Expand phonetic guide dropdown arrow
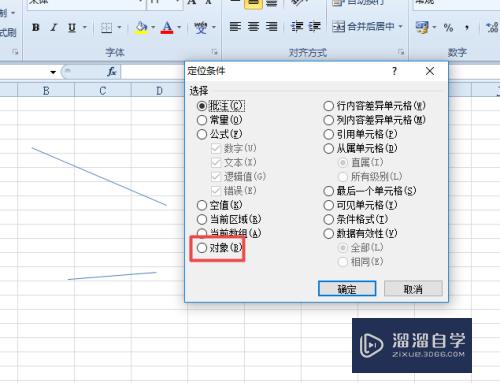 [x=214, y=27]
